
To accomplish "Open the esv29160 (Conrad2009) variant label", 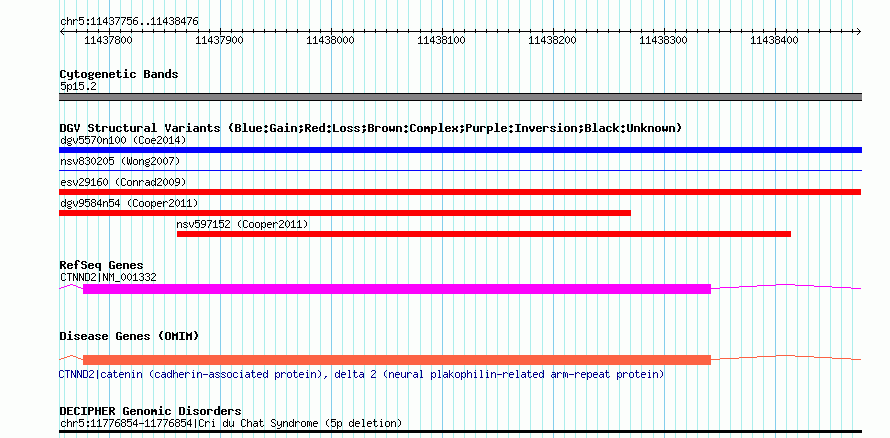I will pyautogui.click(x=123, y=182).
